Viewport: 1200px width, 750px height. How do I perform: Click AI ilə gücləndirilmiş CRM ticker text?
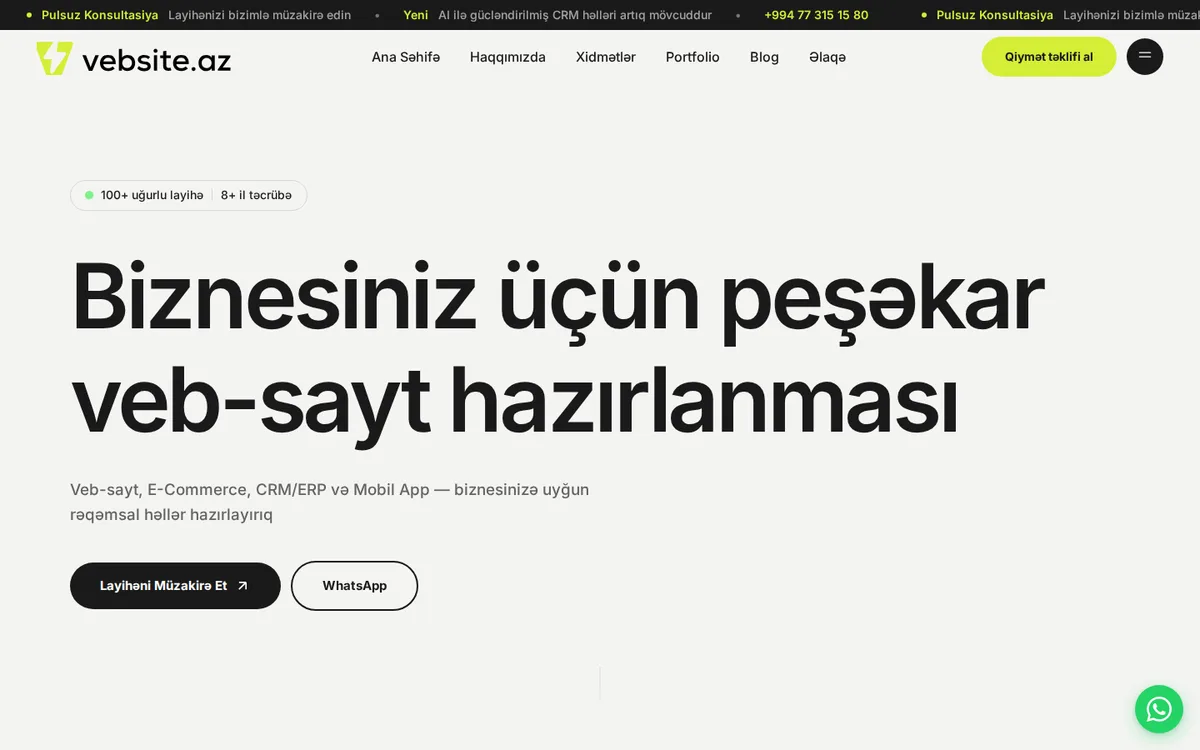point(575,15)
